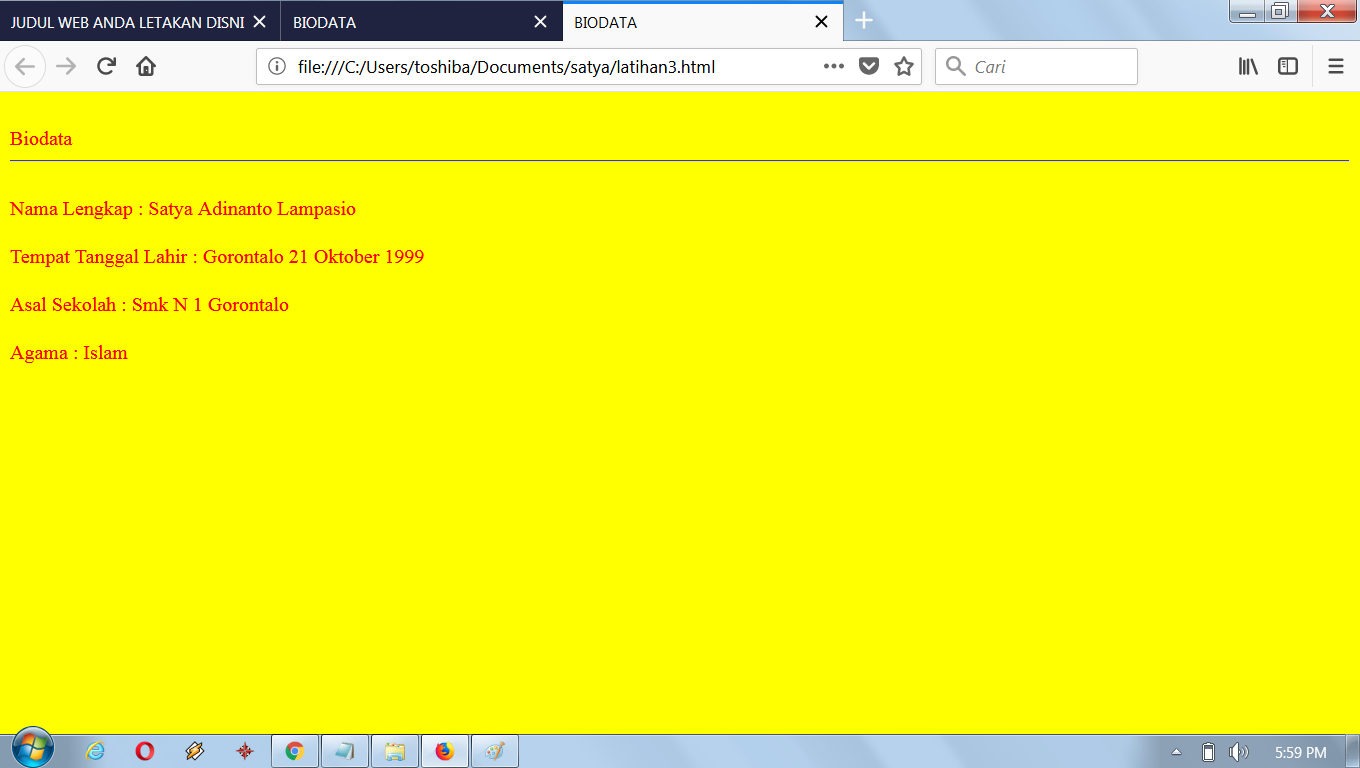
Task: Click the "Asal Sekolah : Smk N 1 Gorontalo" line
Action: (149, 305)
